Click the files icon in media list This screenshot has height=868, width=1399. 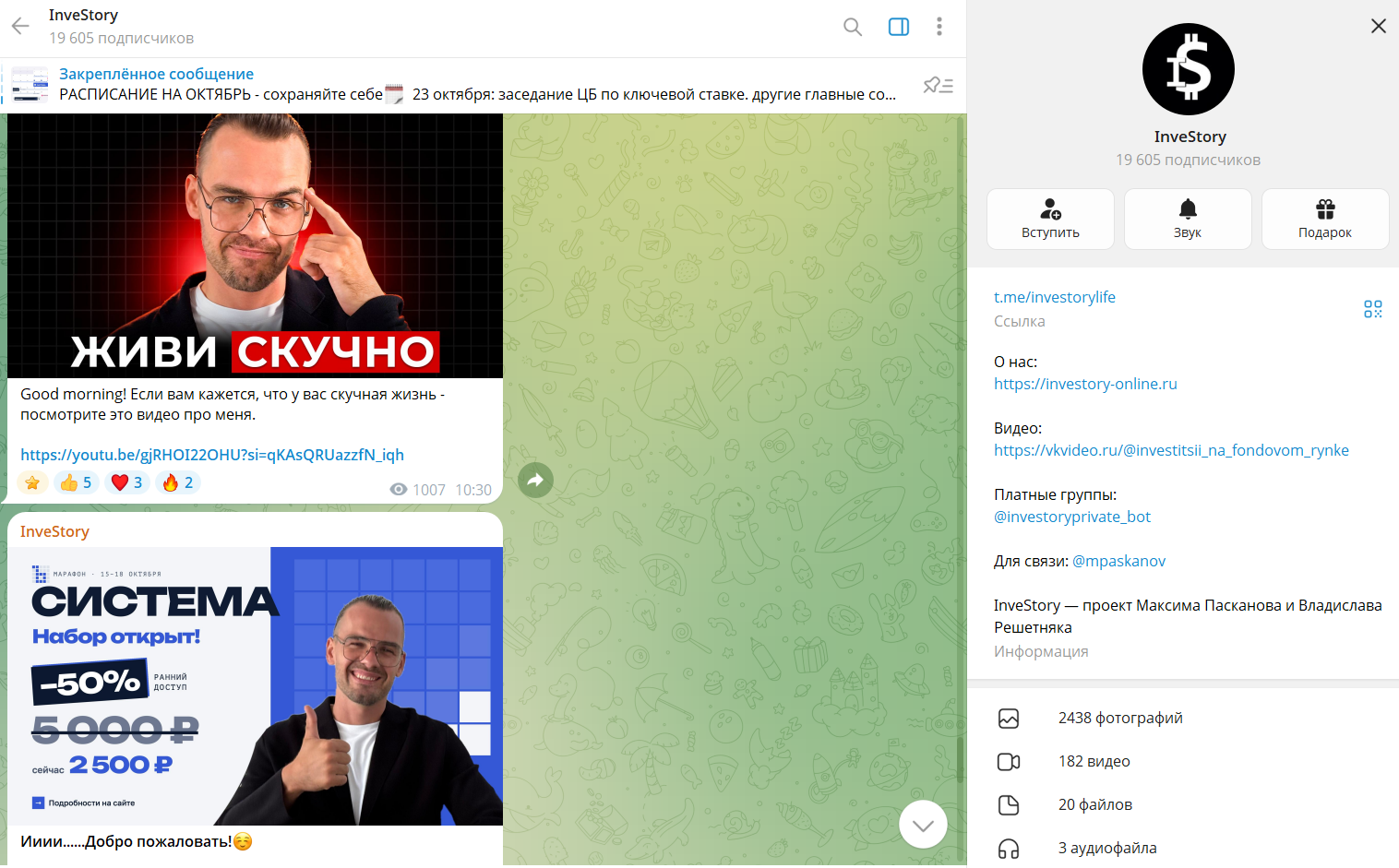1009,805
